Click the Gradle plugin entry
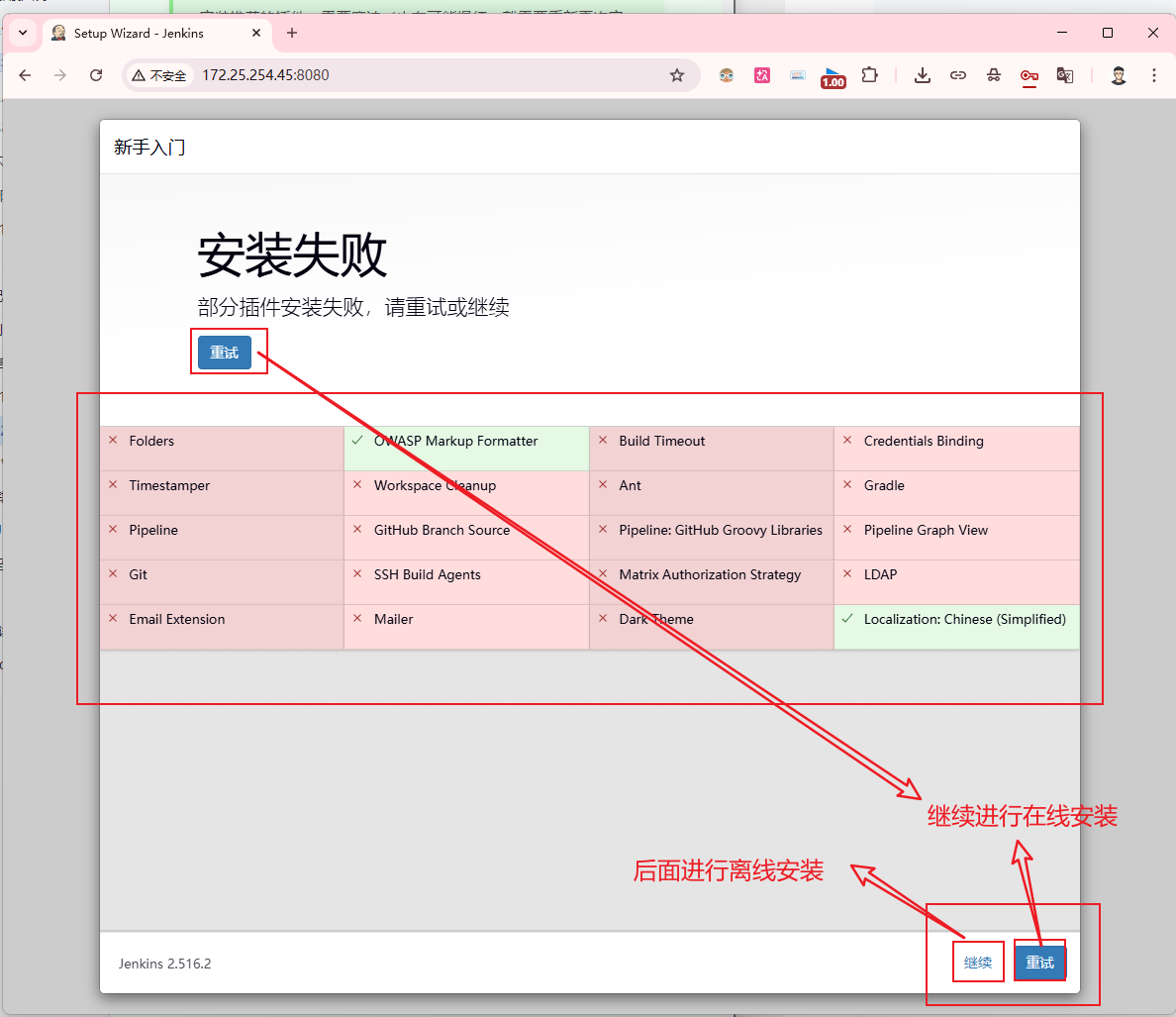 point(957,493)
